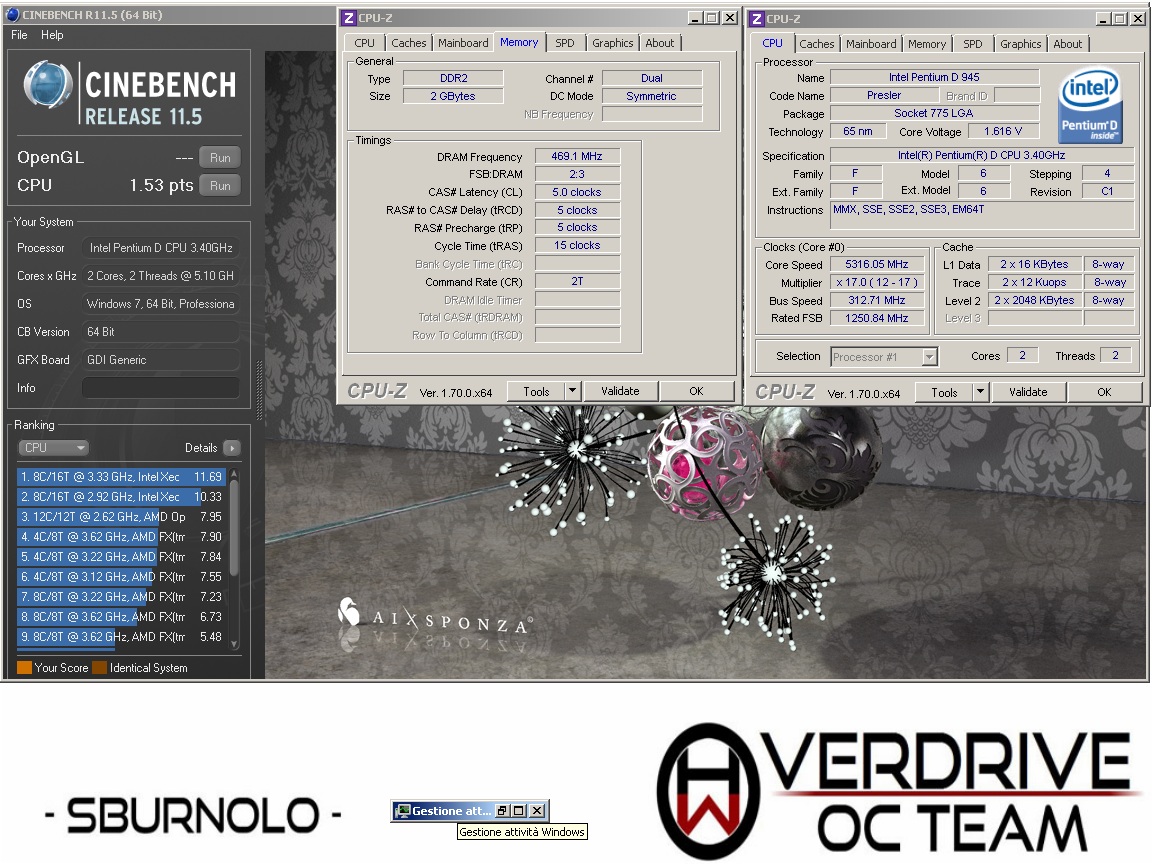This screenshot has width=1152, height=864.
Task: Click the Identical System legend swatch
Action: (x=99, y=668)
